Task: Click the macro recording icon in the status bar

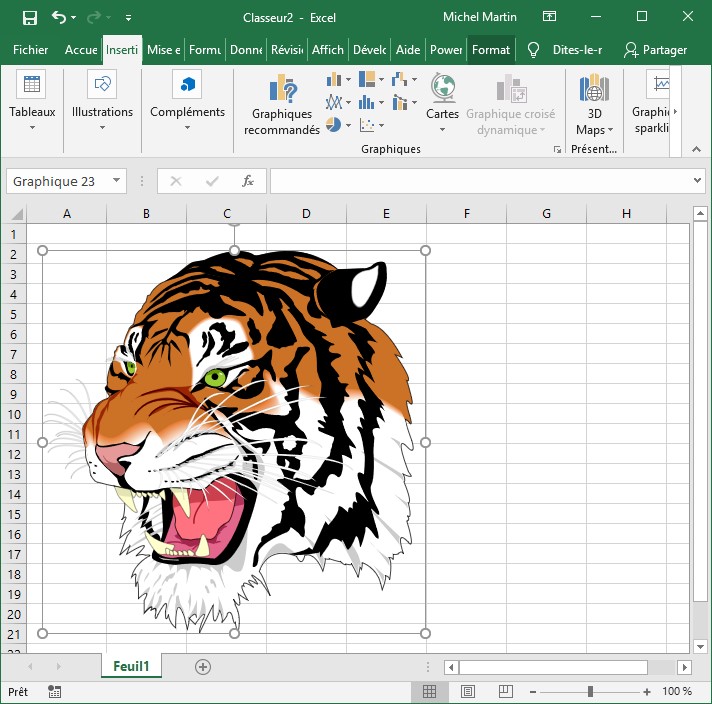Action: coord(54,691)
